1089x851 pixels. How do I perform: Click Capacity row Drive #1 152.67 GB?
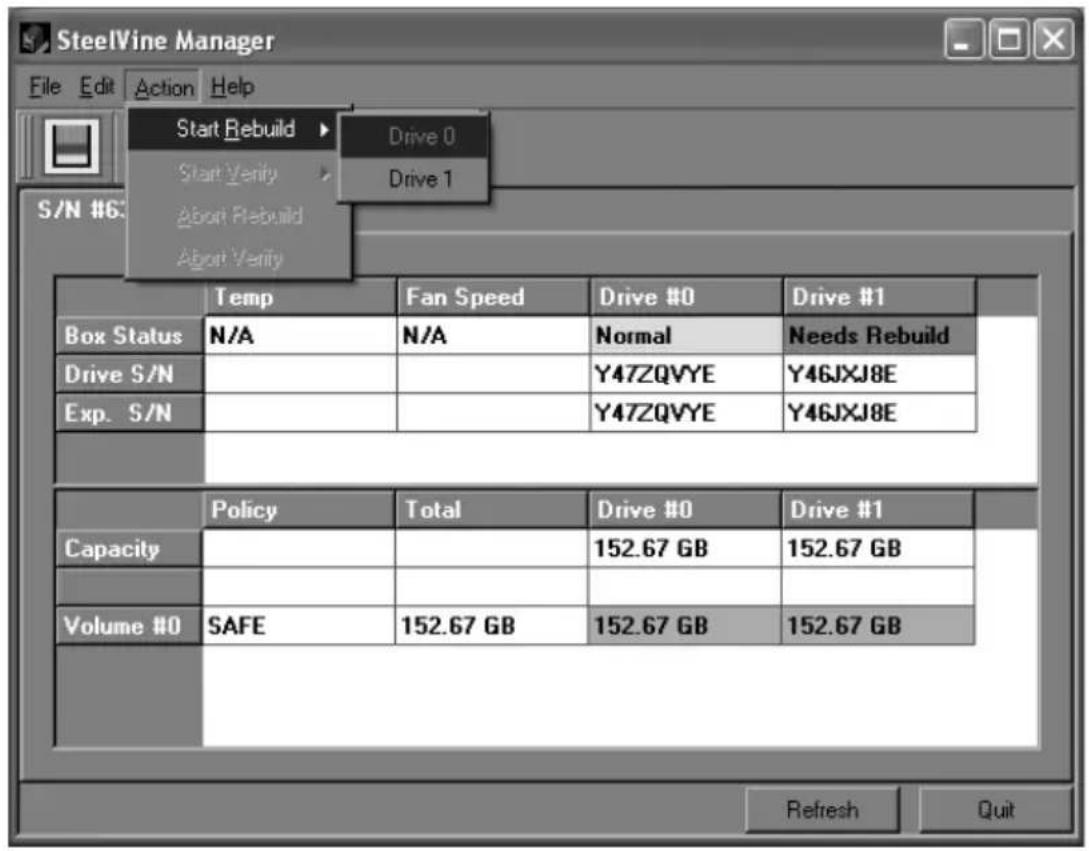pos(877,549)
